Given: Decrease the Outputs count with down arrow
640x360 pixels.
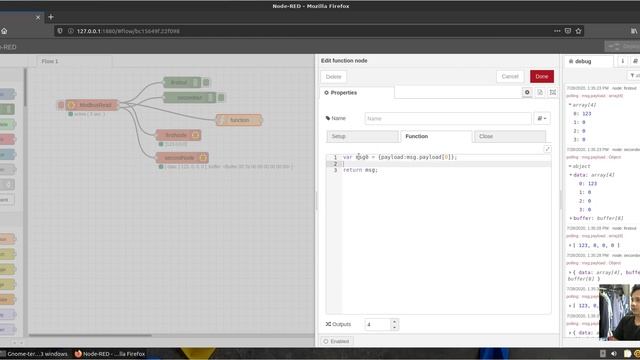Looking at the screenshot, I should [394, 327].
